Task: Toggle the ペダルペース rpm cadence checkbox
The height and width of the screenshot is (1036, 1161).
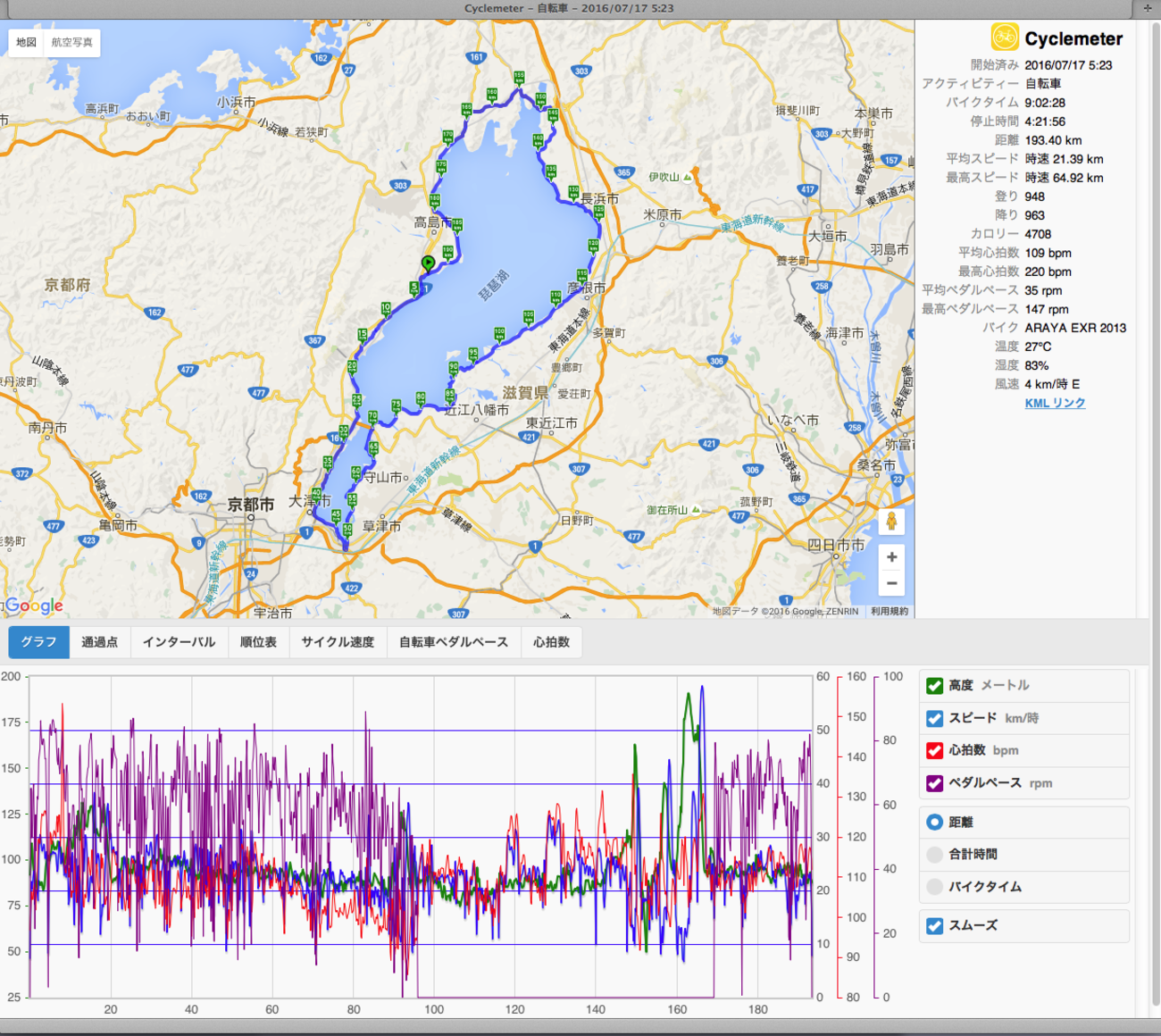Action: click(934, 783)
